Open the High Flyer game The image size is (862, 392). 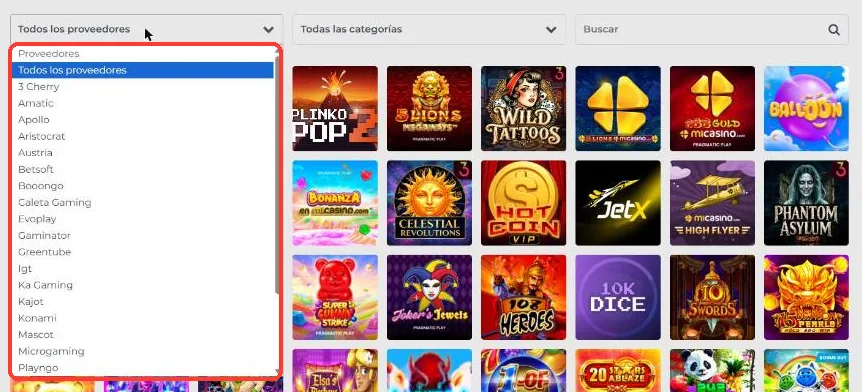pyautogui.click(x=712, y=203)
